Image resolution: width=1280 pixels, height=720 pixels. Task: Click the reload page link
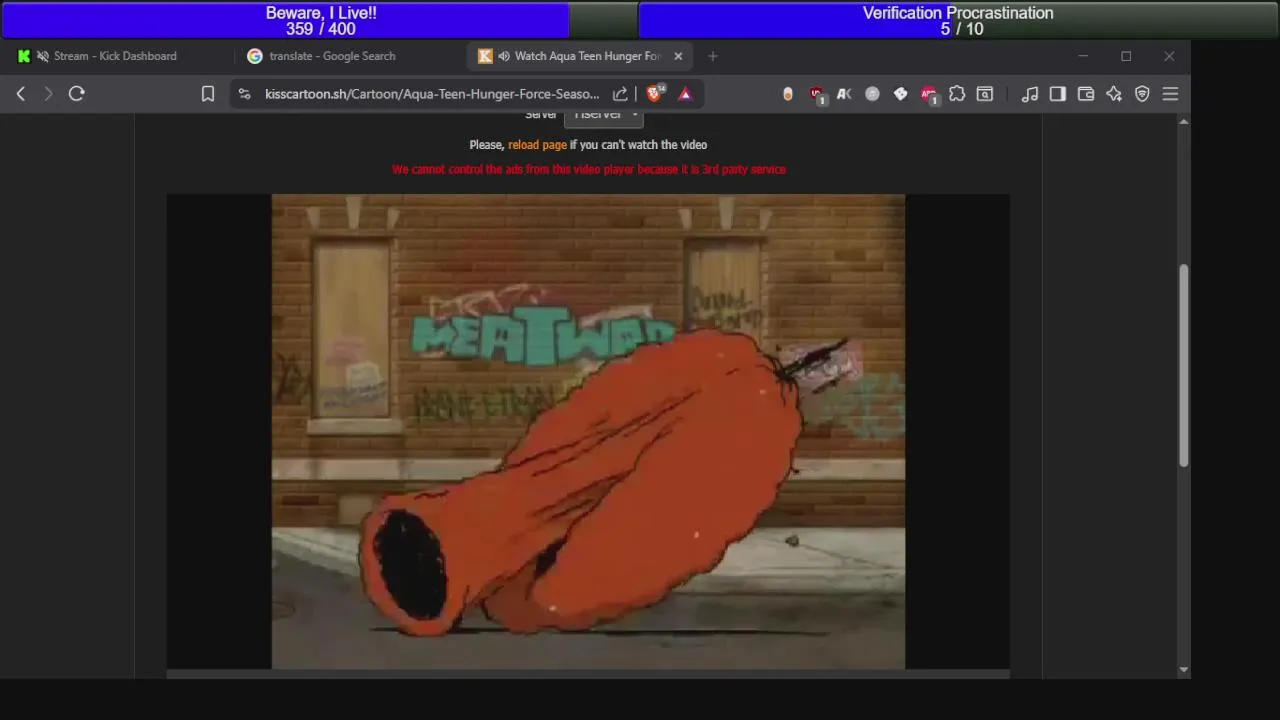(537, 145)
